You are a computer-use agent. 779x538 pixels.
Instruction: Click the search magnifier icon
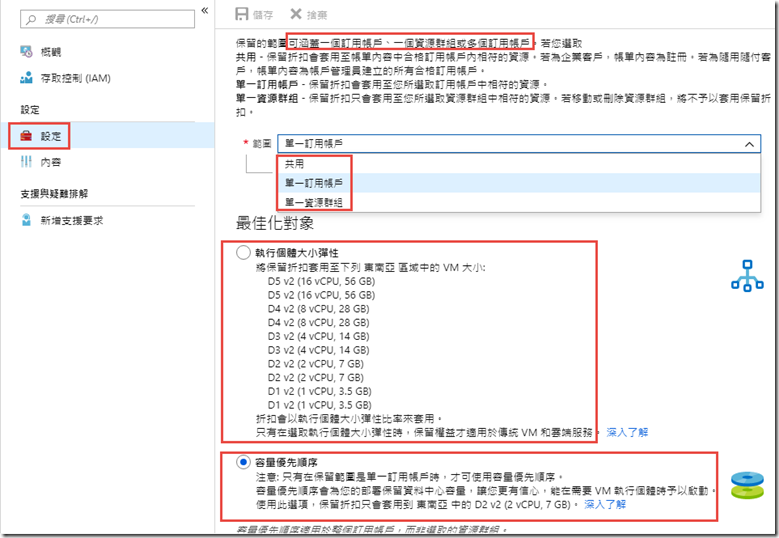(34, 19)
